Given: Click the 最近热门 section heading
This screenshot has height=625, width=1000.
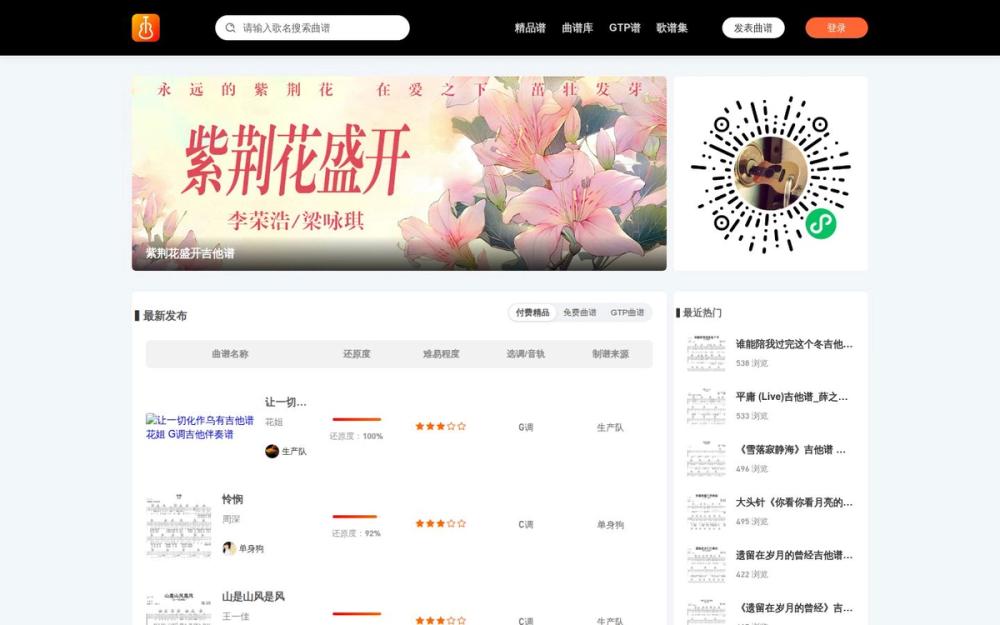Looking at the screenshot, I should (x=702, y=312).
